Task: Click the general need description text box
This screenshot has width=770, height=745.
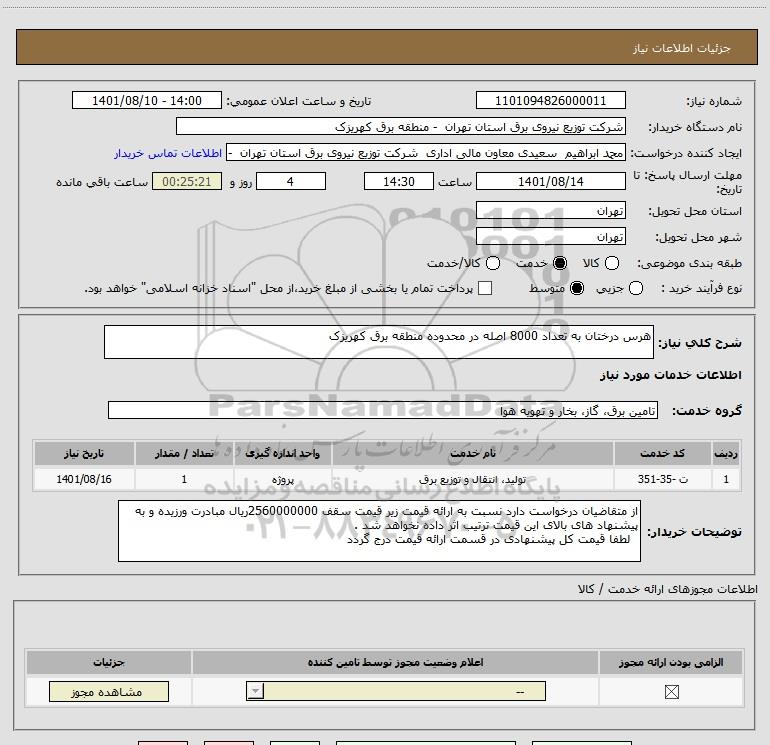Action: tap(379, 342)
